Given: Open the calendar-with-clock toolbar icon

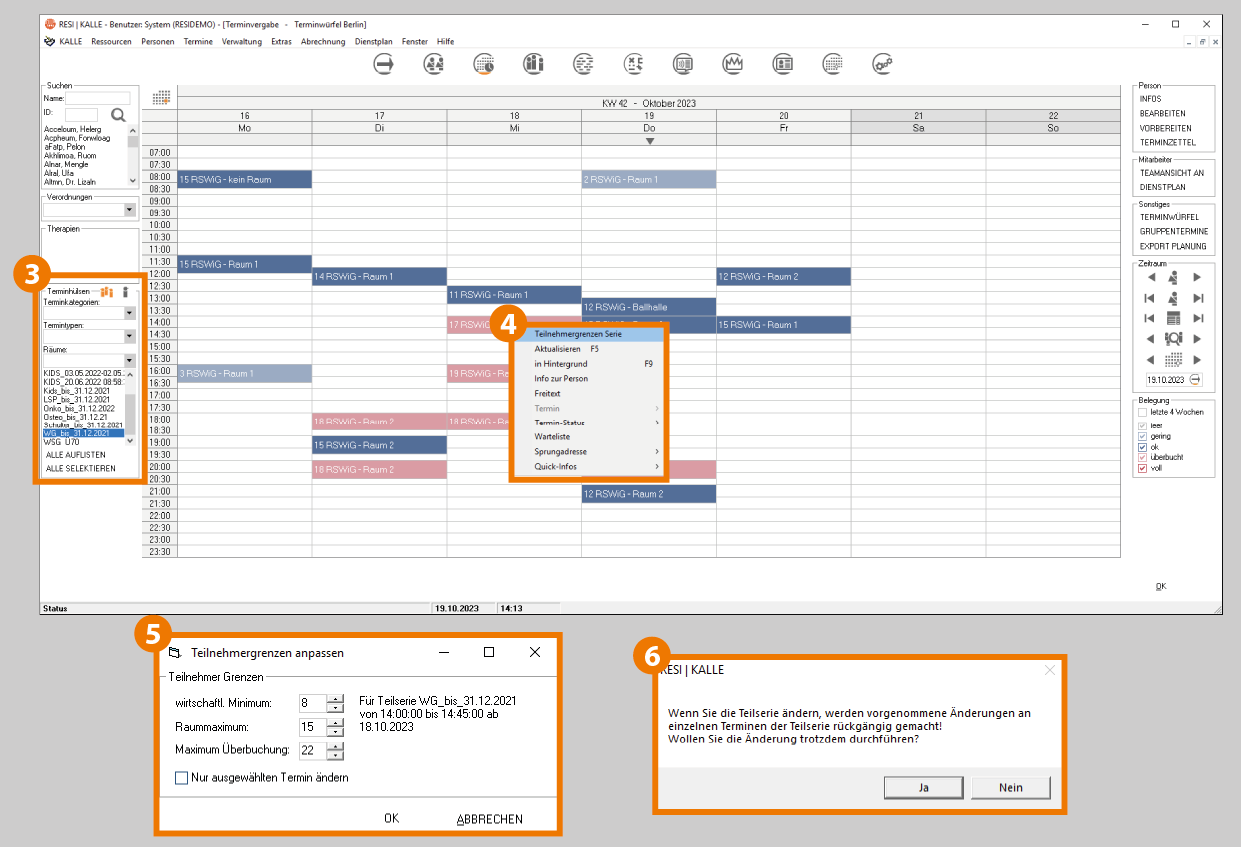Looking at the screenshot, I should click(484, 64).
